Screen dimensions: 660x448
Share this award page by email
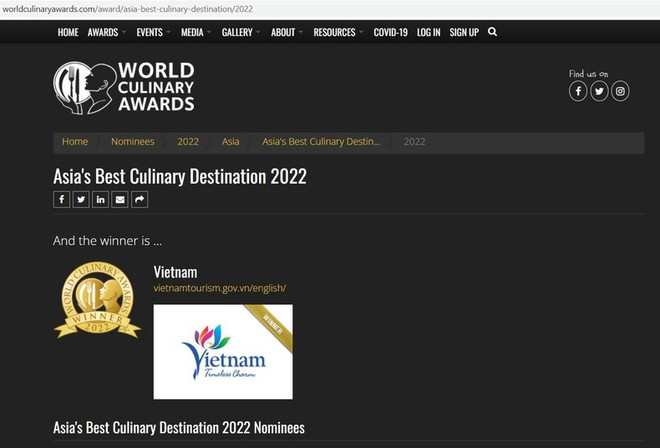point(120,199)
